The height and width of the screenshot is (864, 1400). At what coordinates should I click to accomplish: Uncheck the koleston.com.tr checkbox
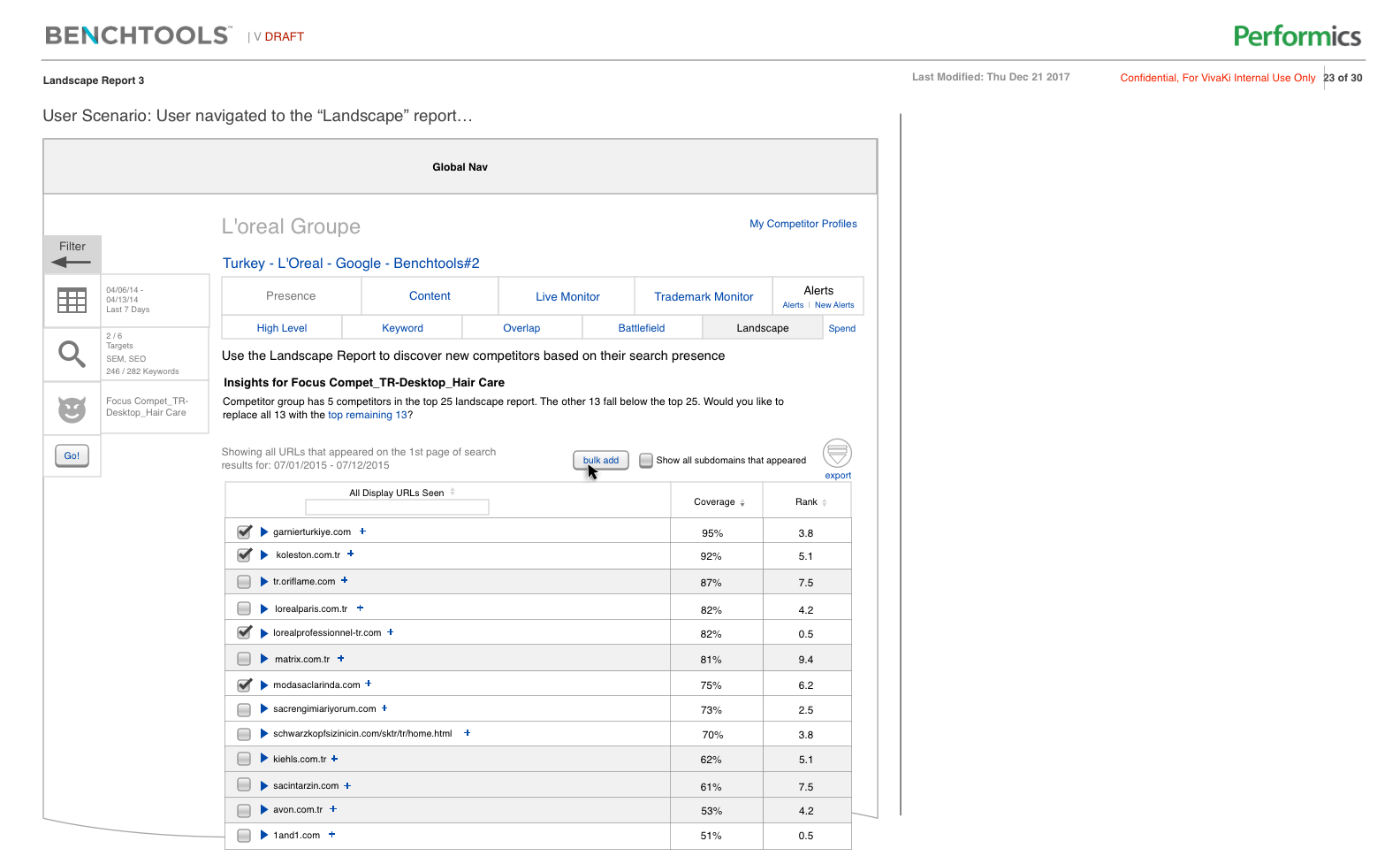(245, 555)
